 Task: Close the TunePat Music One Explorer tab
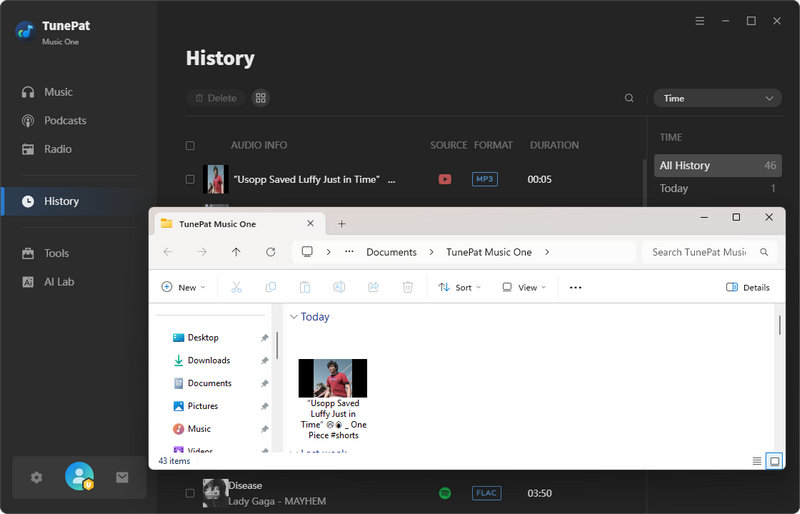click(310, 224)
